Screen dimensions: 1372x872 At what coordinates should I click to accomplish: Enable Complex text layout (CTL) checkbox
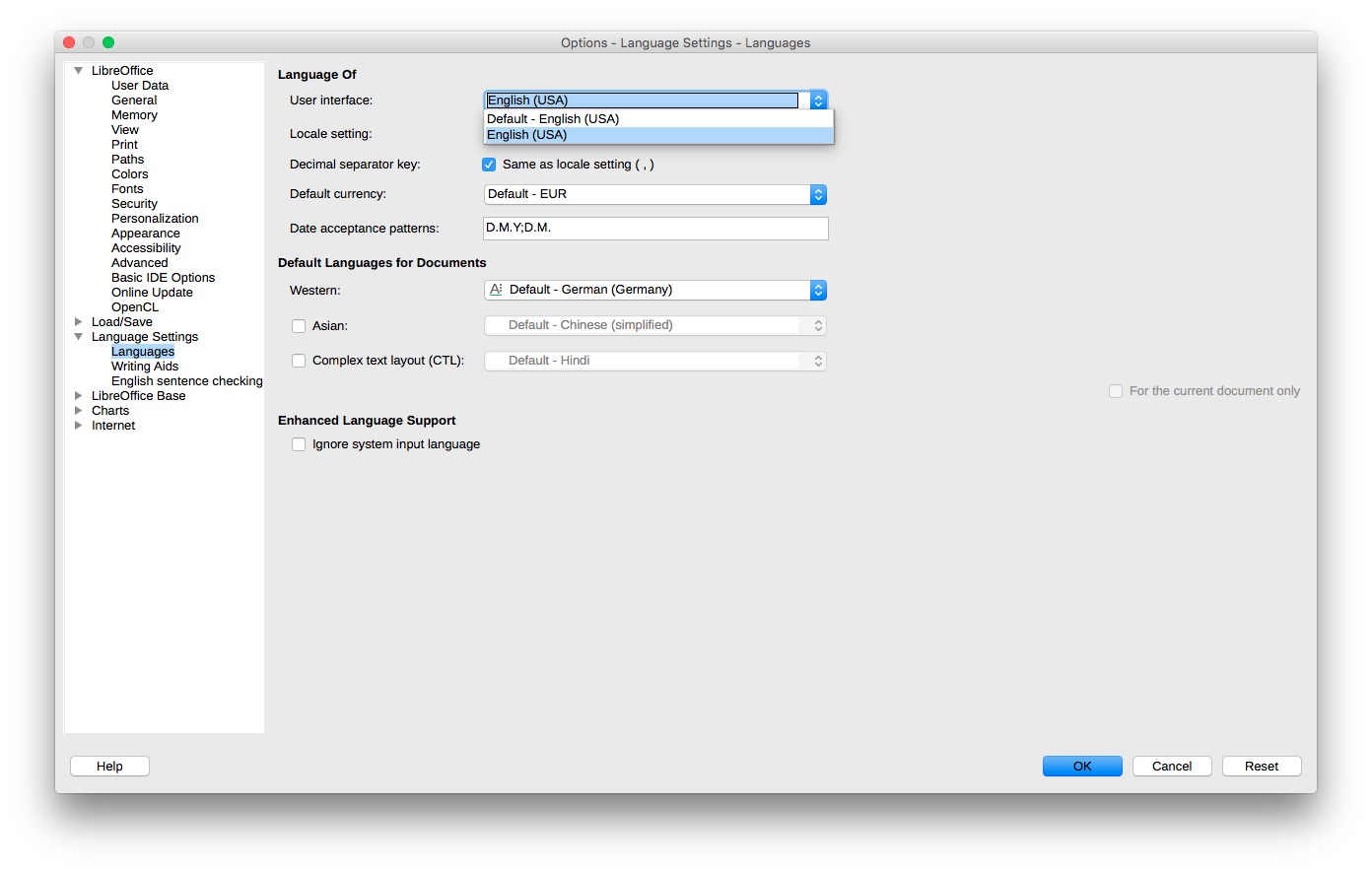point(299,361)
